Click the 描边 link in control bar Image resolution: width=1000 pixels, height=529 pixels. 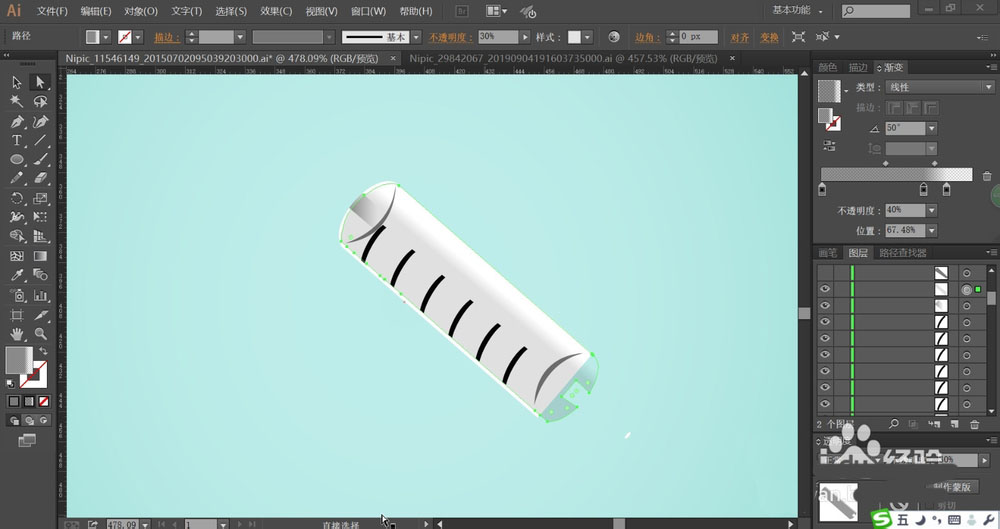[167, 38]
